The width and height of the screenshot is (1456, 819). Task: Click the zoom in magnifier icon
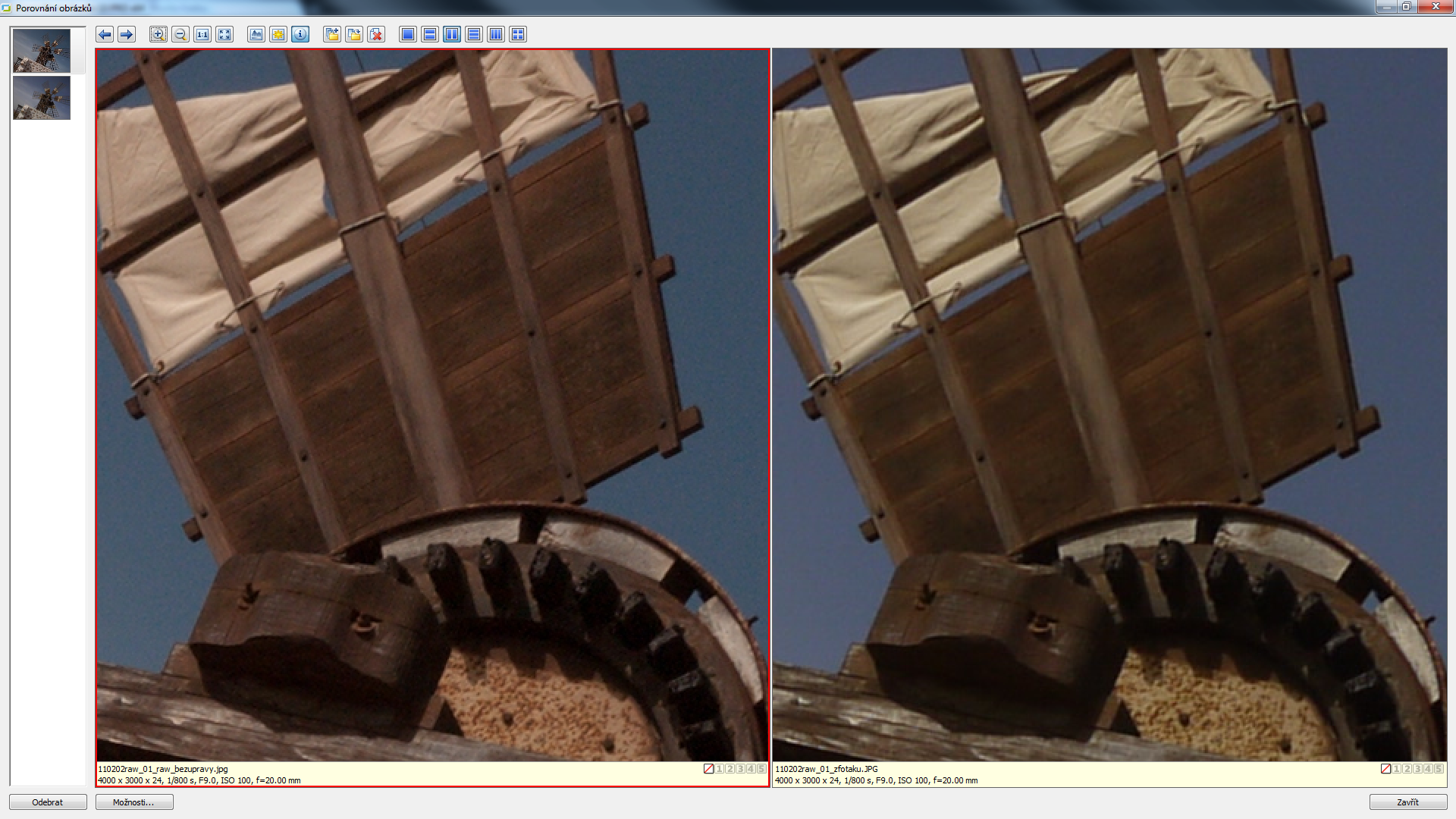coord(158,34)
